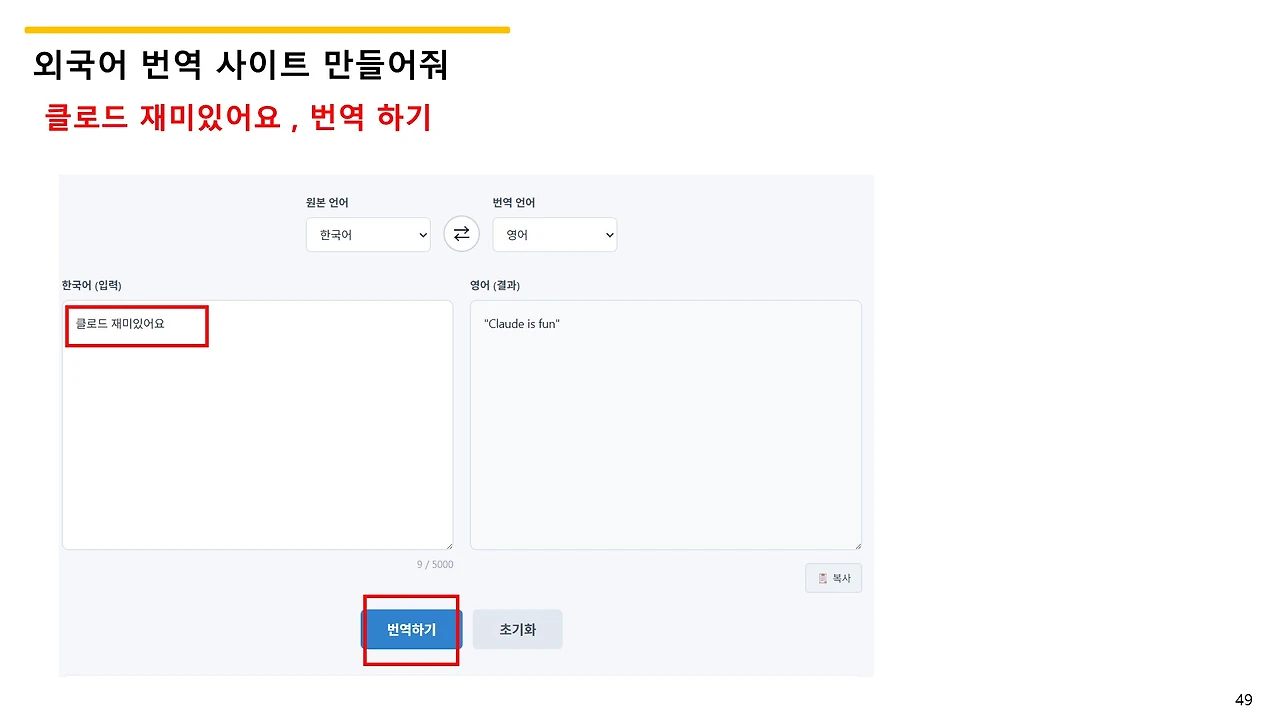Viewport: 1280px width, 720px height.
Task: Click the slide page number 49
Action: [x=1244, y=700]
